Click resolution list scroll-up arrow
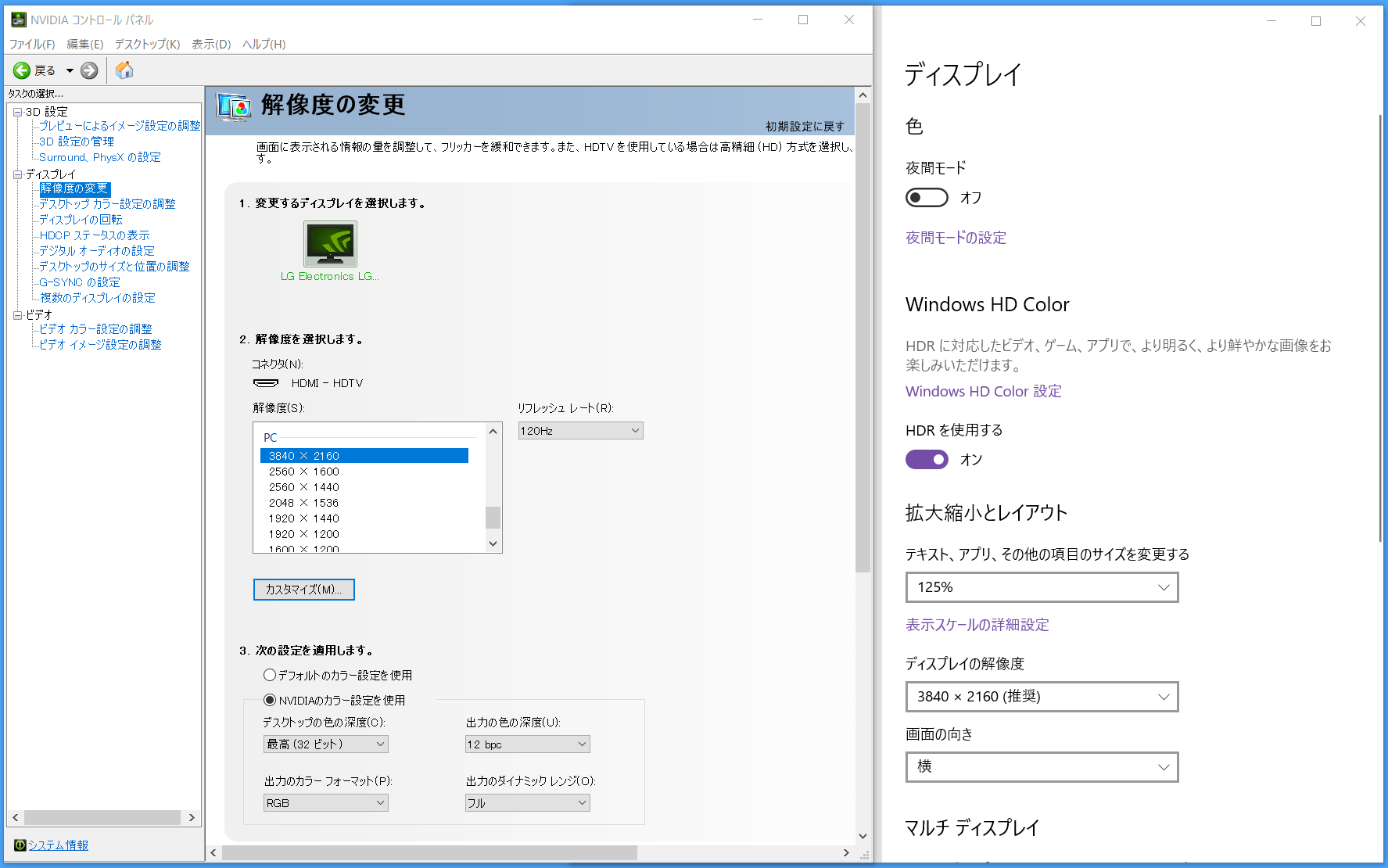Screen dimensions: 1388x868 click(493, 432)
